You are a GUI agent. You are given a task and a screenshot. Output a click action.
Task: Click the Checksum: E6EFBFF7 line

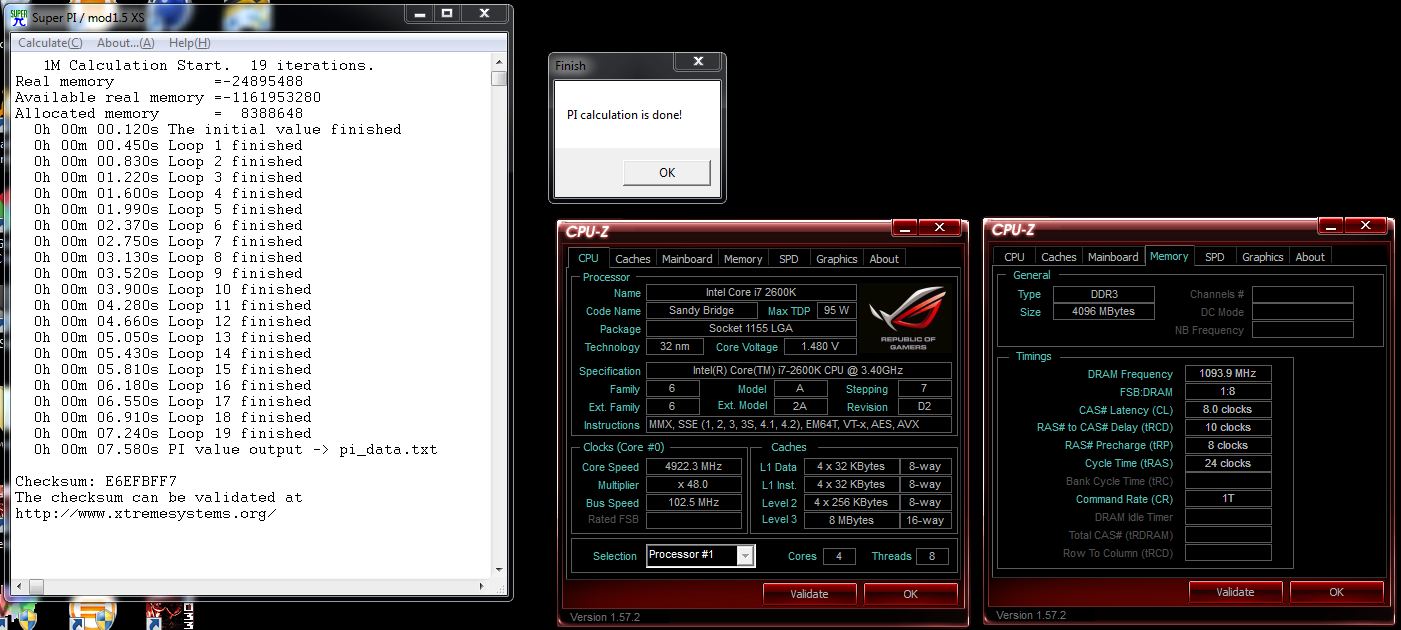pos(96,481)
